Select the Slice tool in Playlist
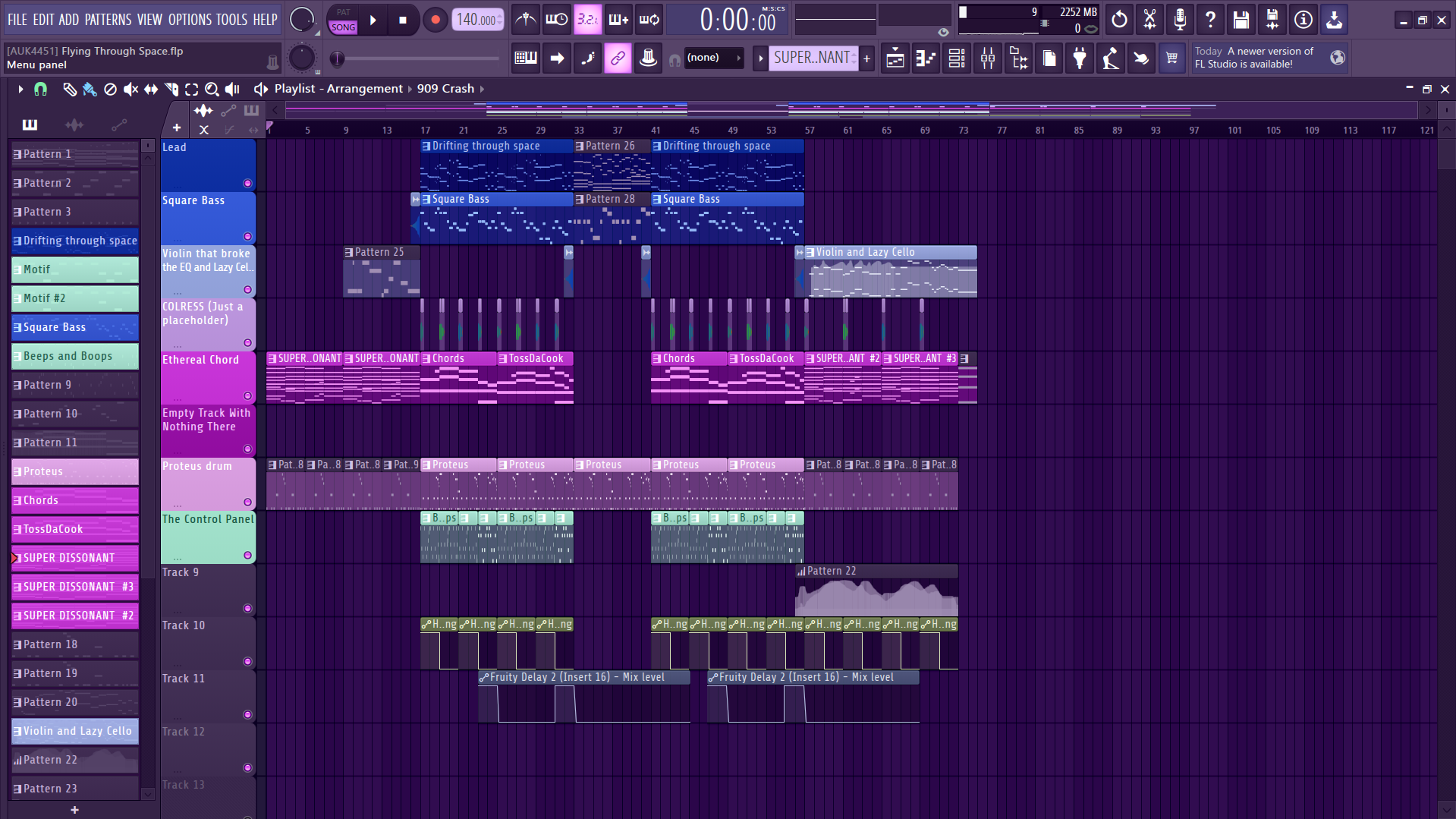Image resolution: width=1456 pixels, height=819 pixels. (171, 90)
